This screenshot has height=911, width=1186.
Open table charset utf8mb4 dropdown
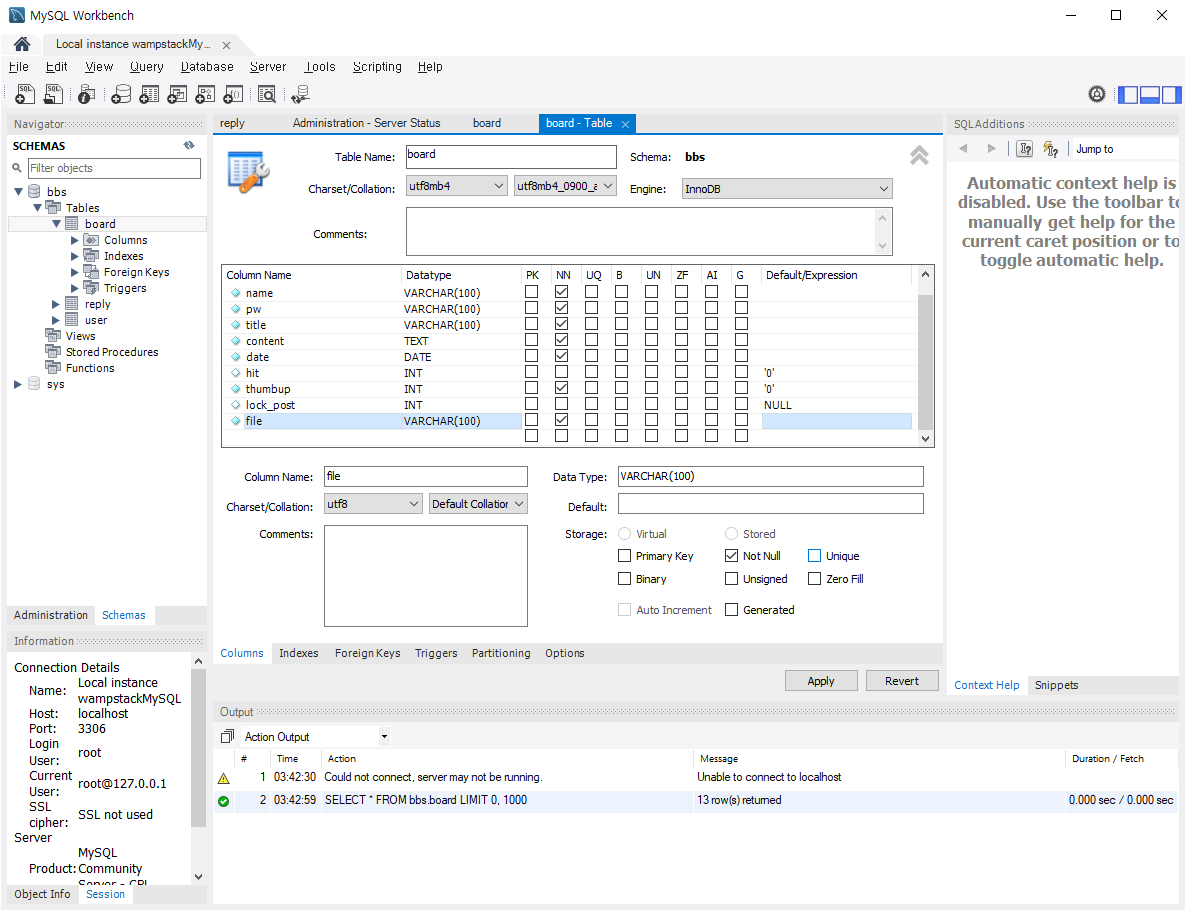[457, 185]
